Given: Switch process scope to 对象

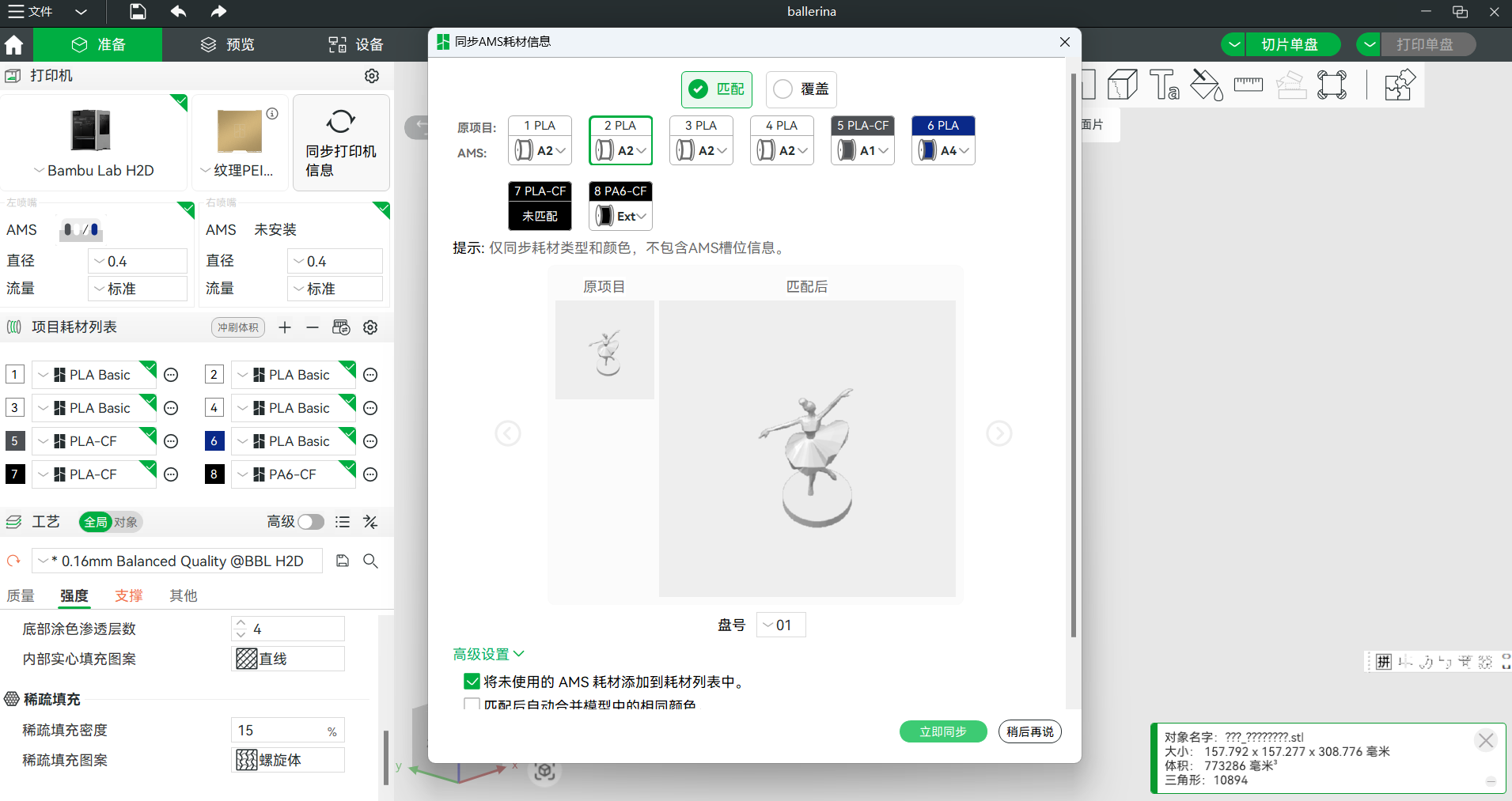Looking at the screenshot, I should tap(126, 522).
